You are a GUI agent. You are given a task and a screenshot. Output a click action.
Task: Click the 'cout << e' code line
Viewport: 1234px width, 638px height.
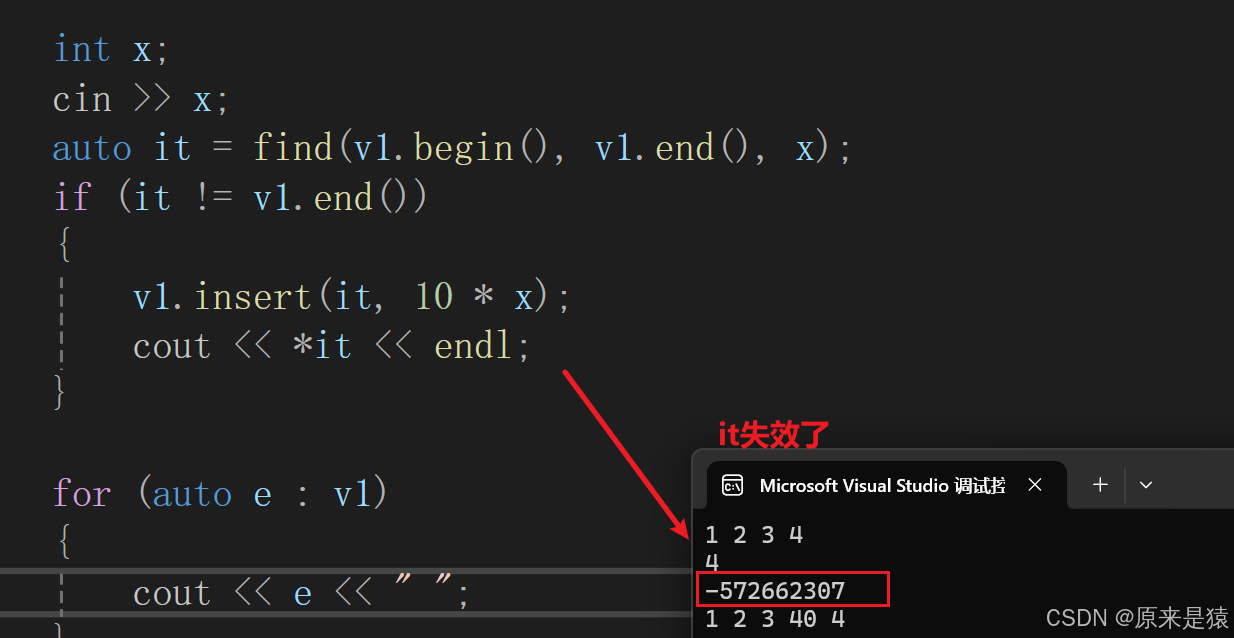coord(300,593)
